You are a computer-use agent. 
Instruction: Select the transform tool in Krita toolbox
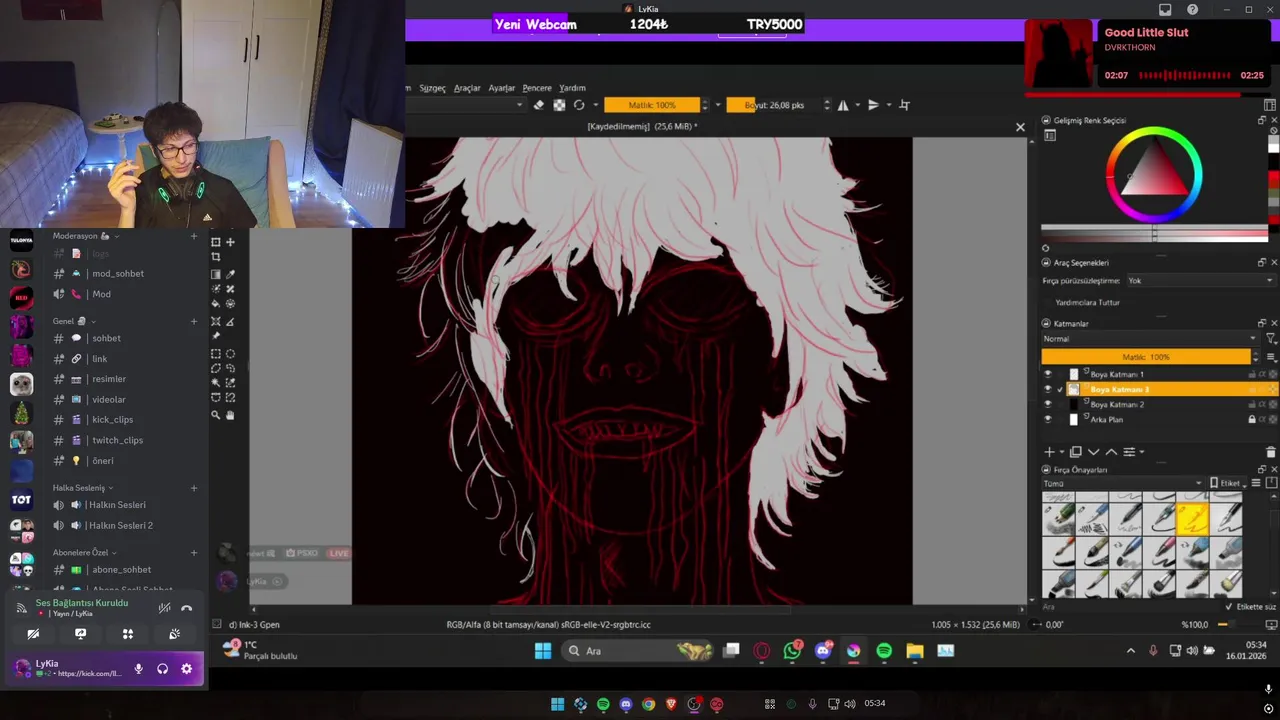coord(216,242)
